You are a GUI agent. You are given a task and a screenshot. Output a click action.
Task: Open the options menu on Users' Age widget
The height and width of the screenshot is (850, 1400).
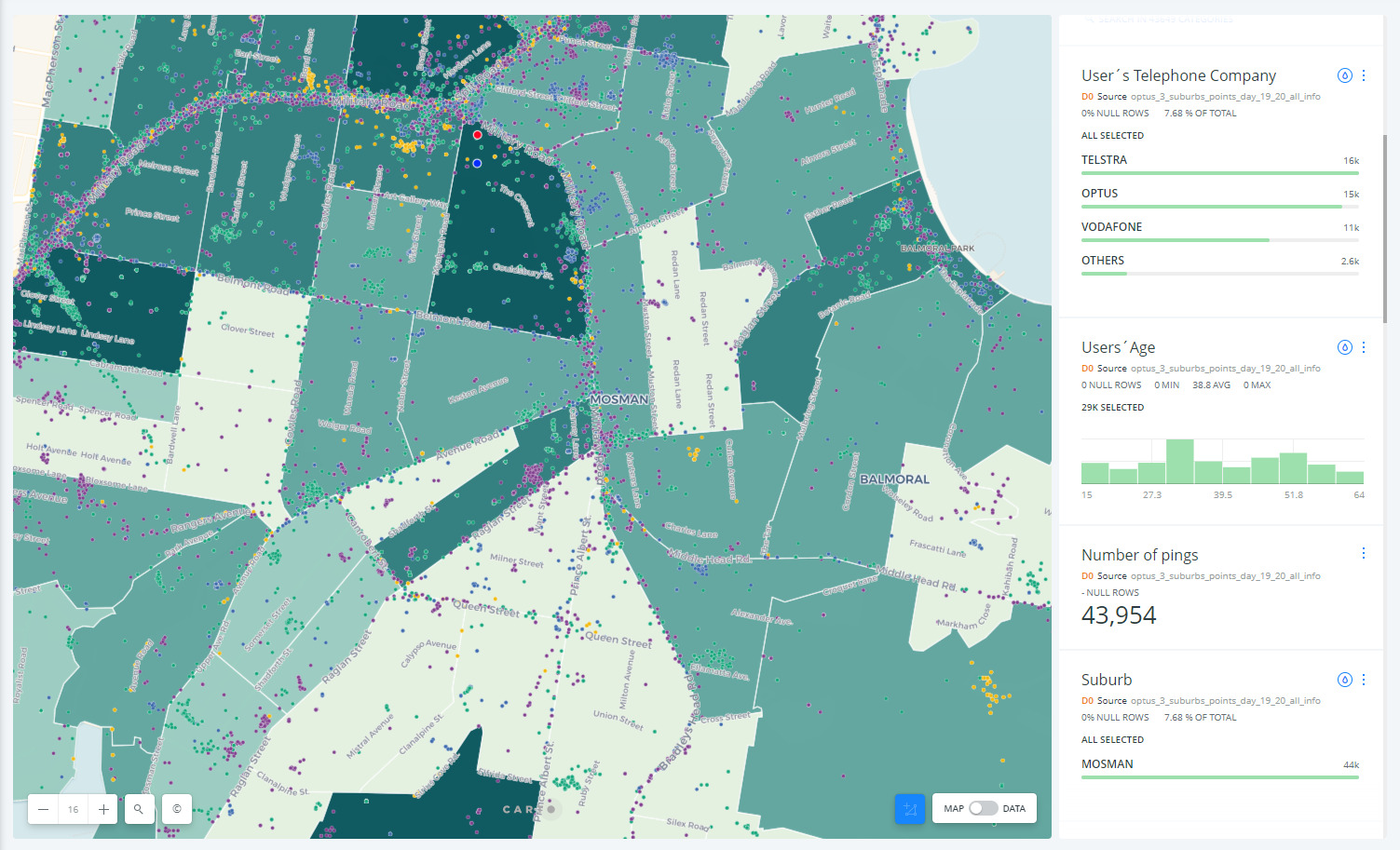point(1363,346)
